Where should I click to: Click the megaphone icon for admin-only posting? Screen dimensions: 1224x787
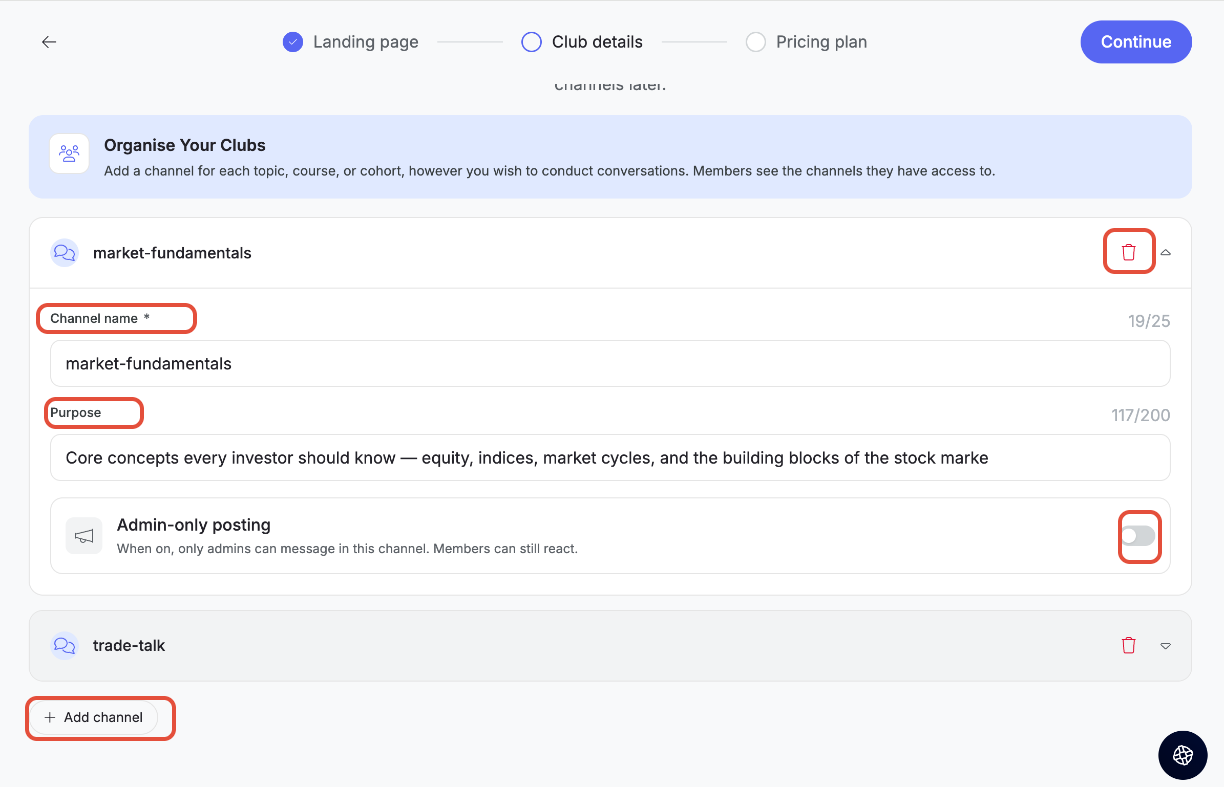(x=84, y=536)
